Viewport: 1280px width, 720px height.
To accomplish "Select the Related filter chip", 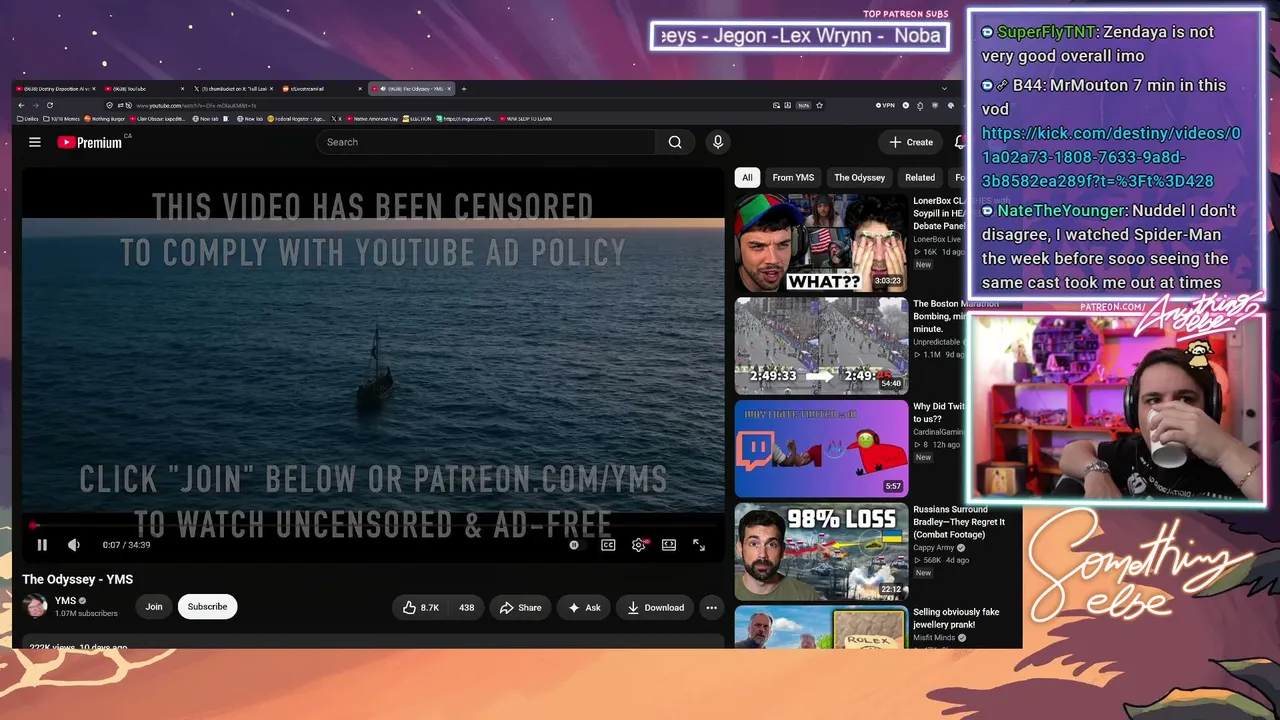I will tap(920, 178).
